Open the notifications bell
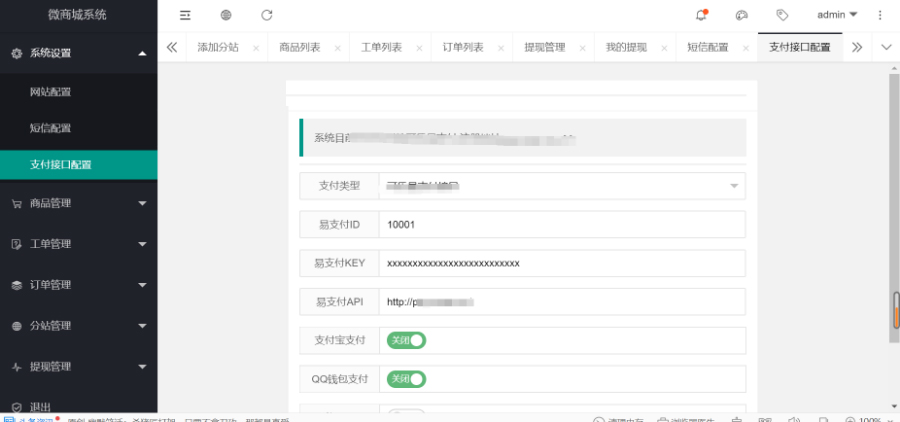 coord(701,16)
